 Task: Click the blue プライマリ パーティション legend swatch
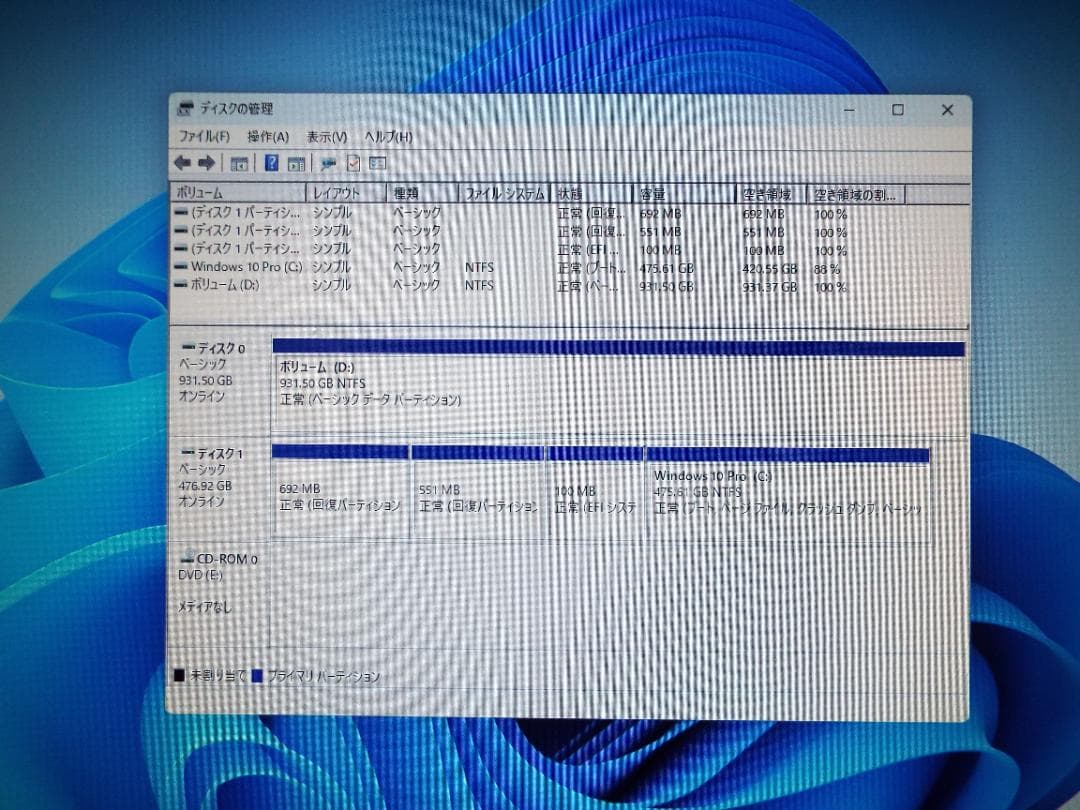click(258, 676)
